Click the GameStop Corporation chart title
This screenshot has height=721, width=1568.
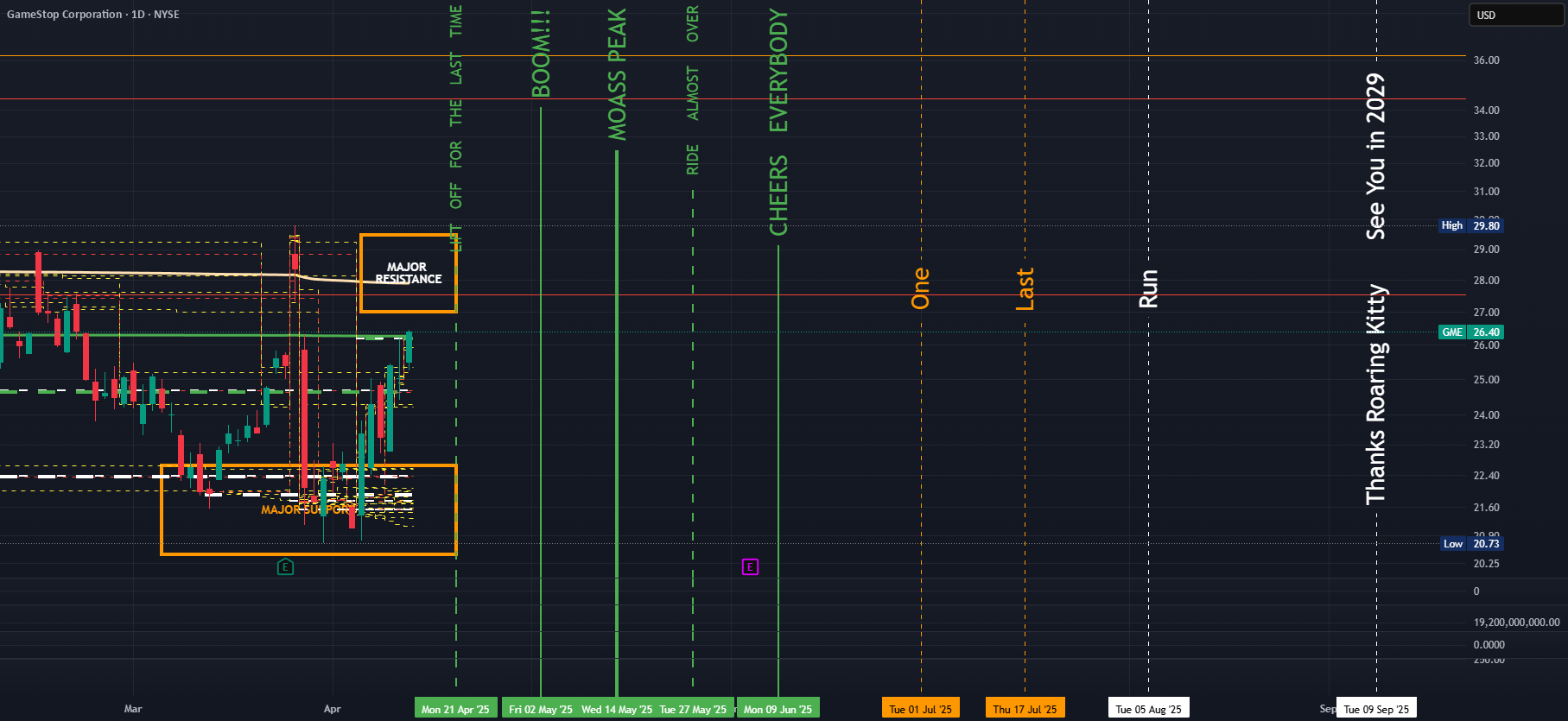(x=93, y=14)
